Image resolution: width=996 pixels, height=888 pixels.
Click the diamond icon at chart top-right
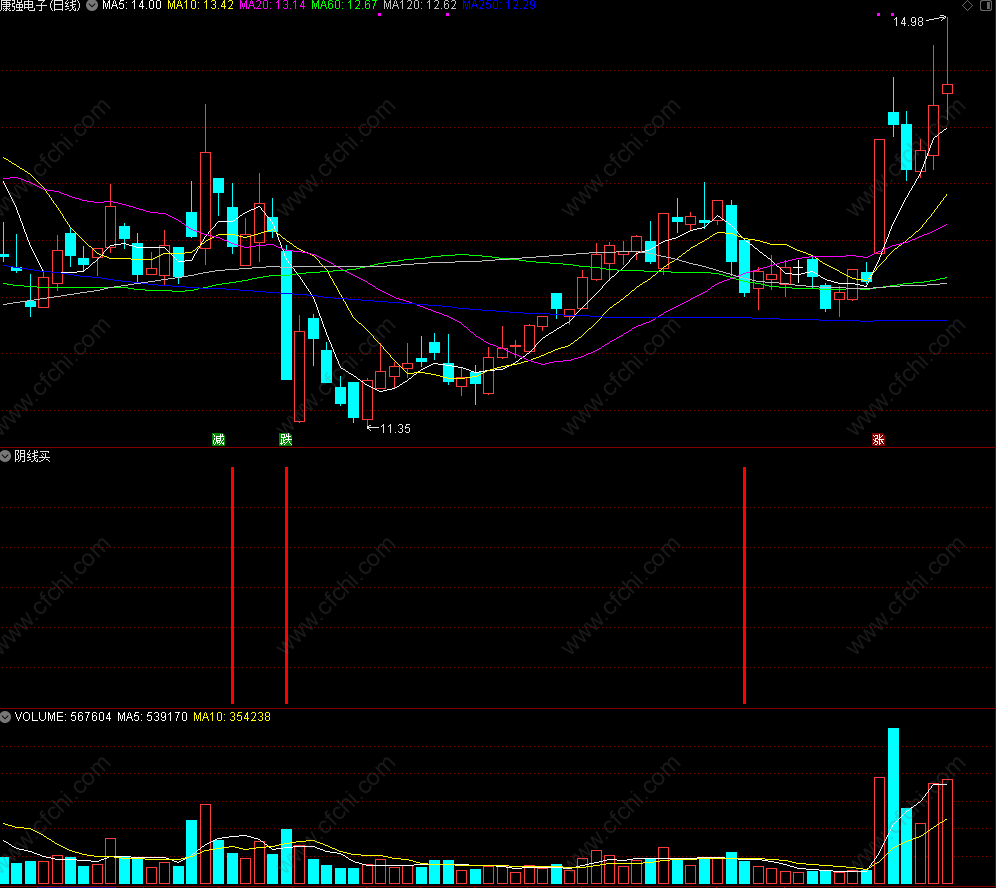[967, 6]
